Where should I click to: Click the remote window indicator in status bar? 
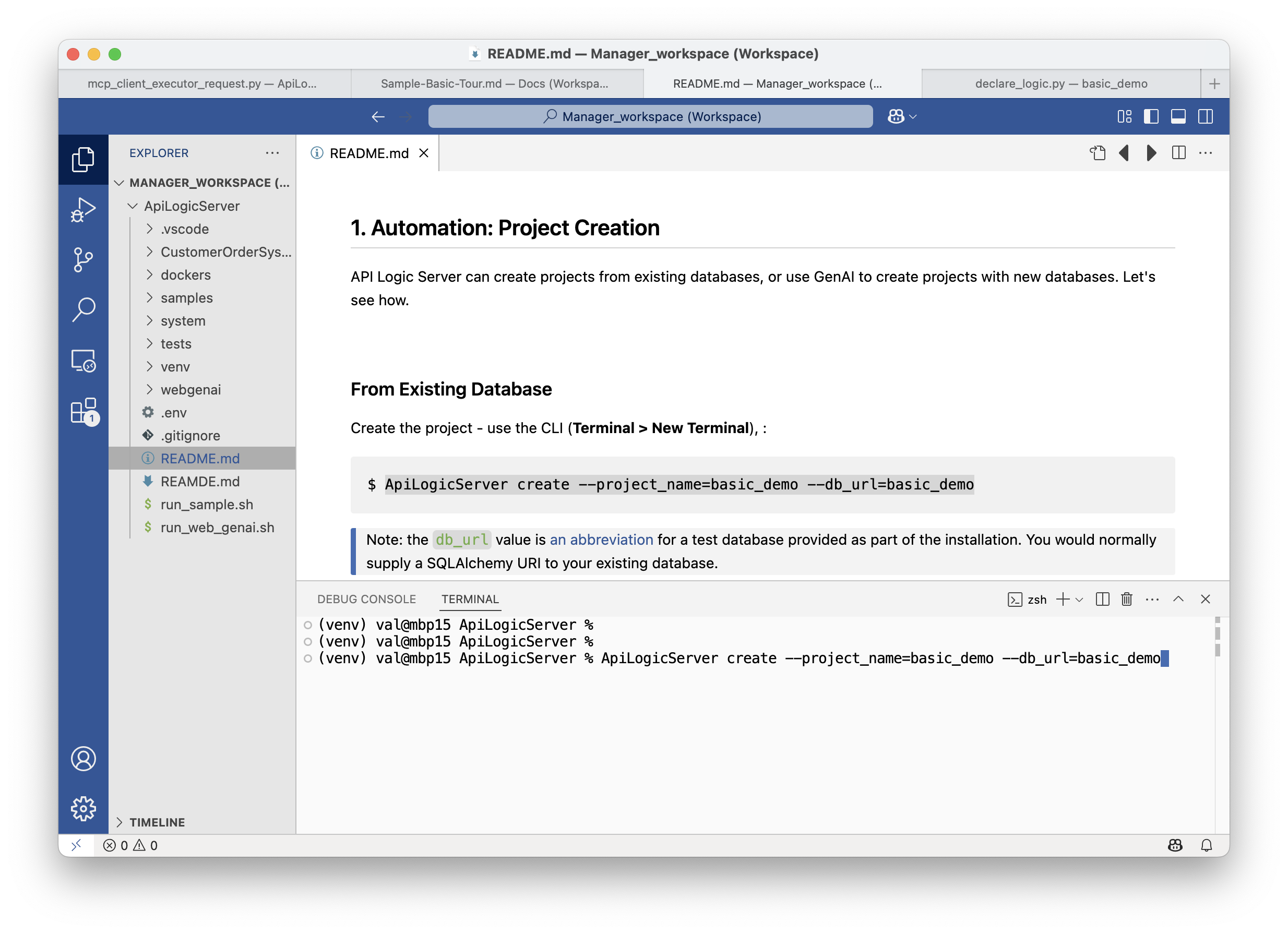coord(76,845)
